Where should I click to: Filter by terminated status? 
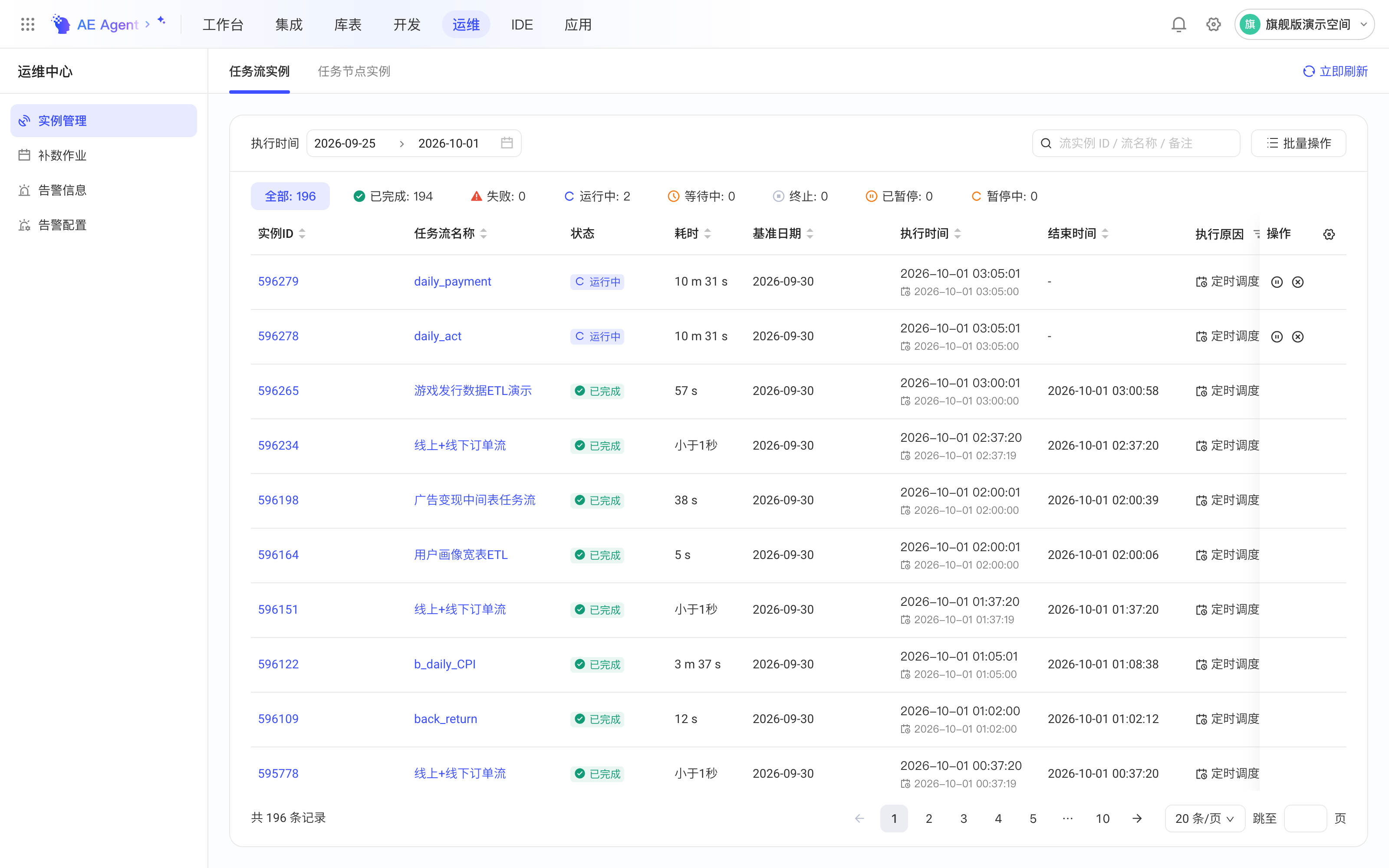click(800, 196)
